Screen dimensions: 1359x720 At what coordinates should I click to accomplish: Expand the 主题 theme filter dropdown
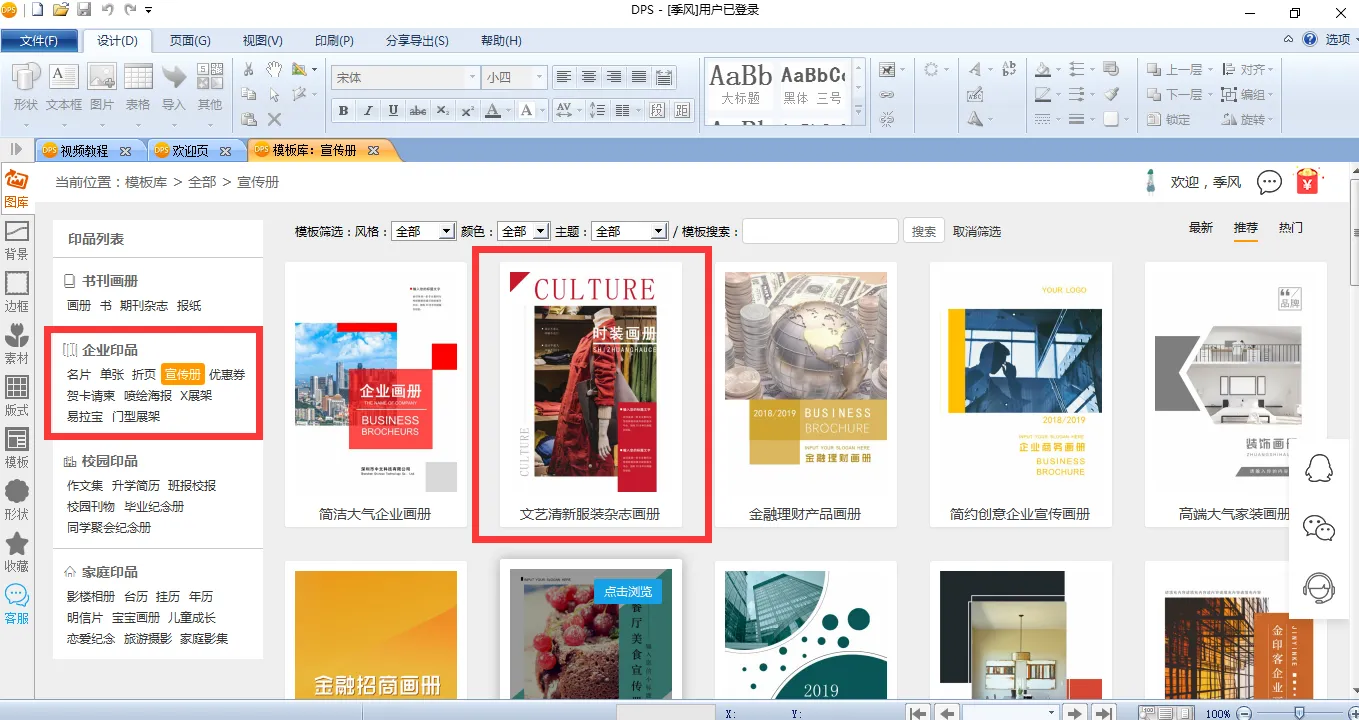(x=629, y=231)
